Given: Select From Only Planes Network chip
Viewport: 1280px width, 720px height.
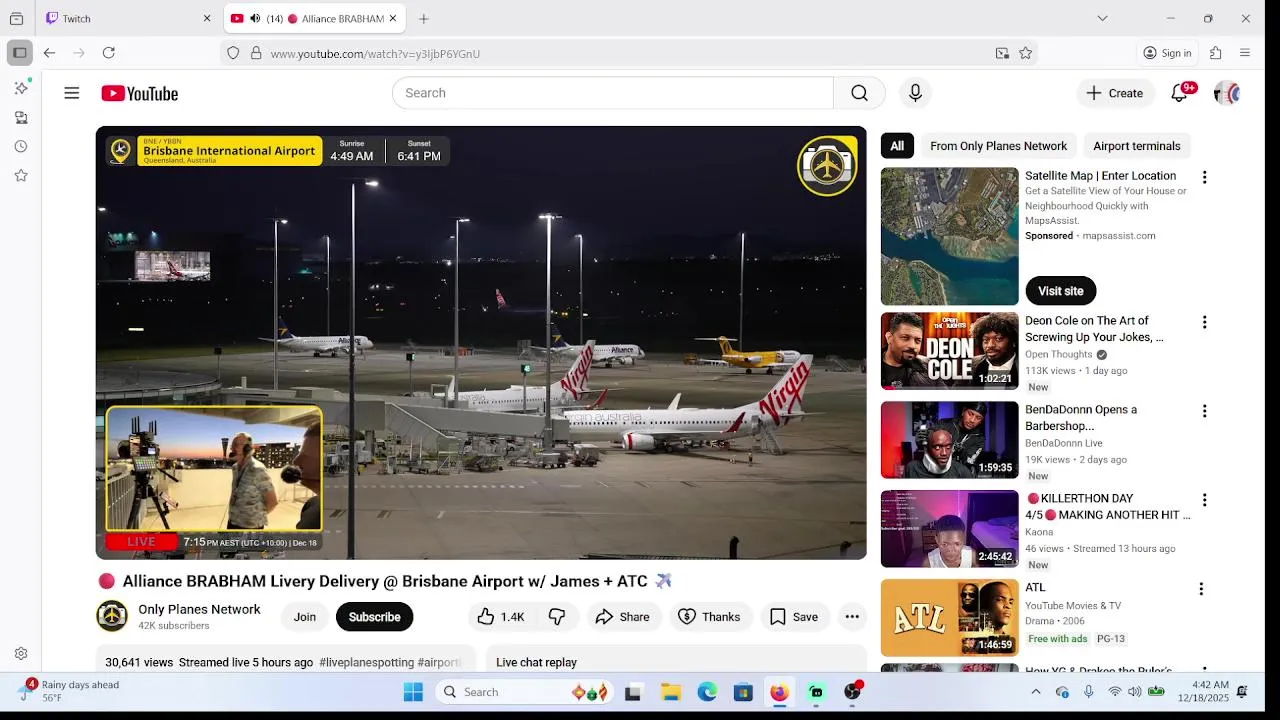Looking at the screenshot, I should tap(998, 146).
